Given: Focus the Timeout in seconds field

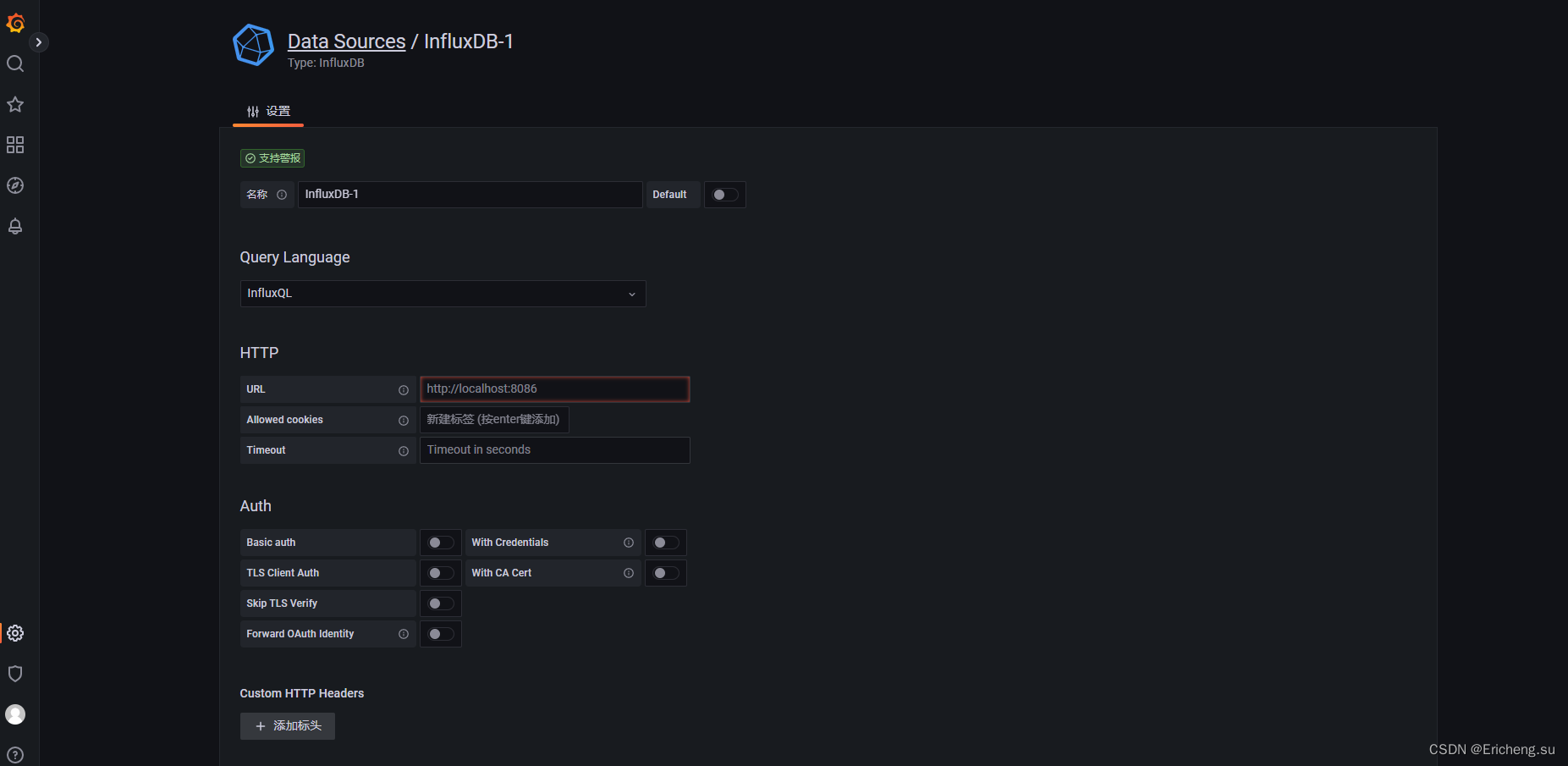Looking at the screenshot, I should (x=555, y=450).
